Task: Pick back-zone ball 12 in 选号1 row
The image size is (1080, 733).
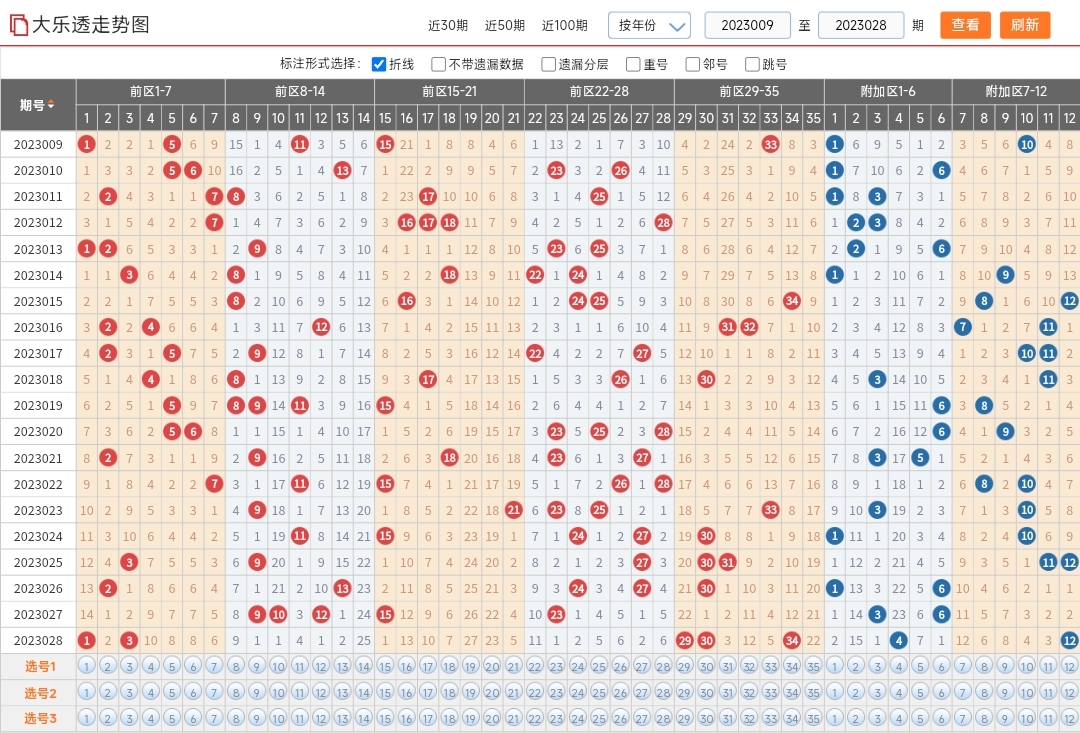Action: click(x=1069, y=666)
